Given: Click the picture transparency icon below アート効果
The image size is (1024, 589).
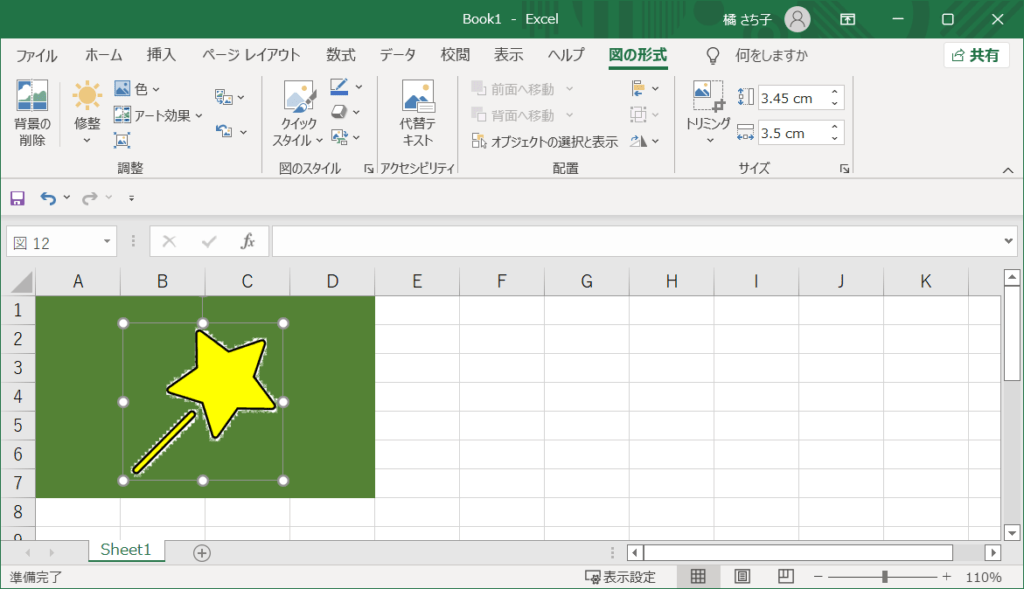Looking at the screenshot, I should 121,140.
